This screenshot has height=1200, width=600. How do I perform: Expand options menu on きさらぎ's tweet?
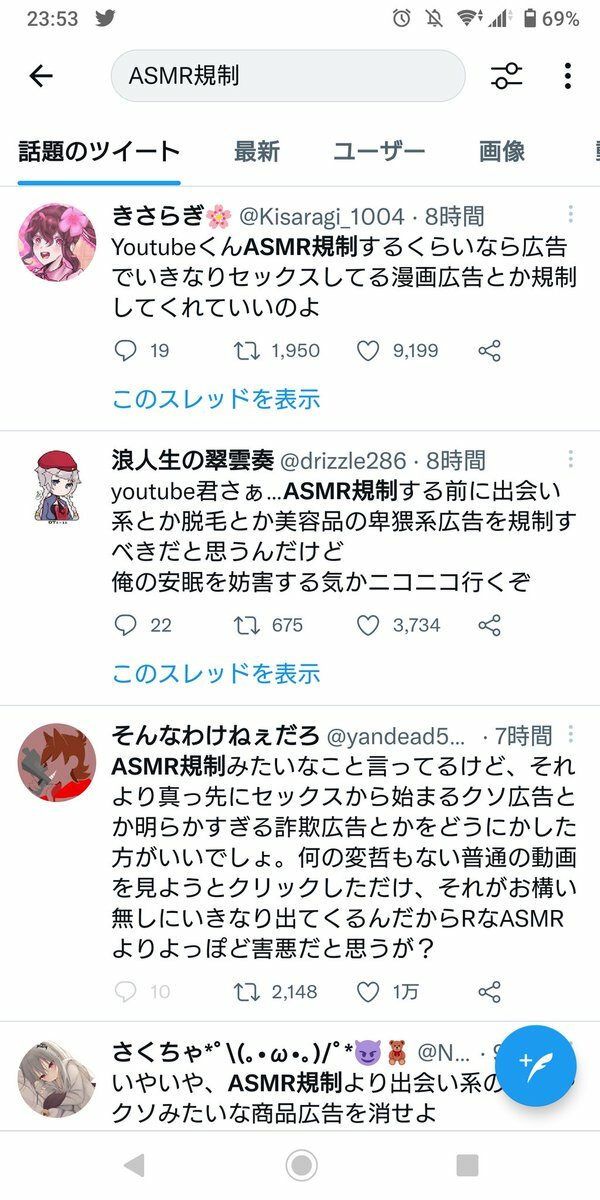click(571, 215)
